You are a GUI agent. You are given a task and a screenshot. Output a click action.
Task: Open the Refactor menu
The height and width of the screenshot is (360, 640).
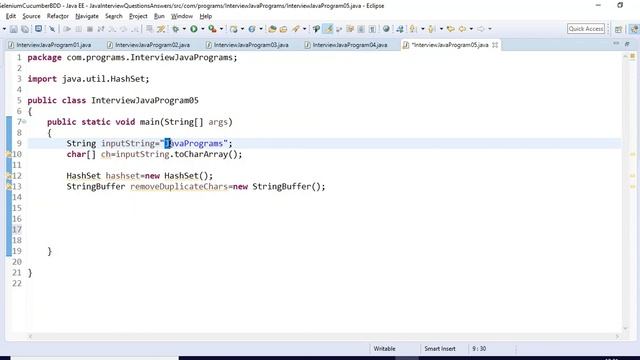(58, 16)
